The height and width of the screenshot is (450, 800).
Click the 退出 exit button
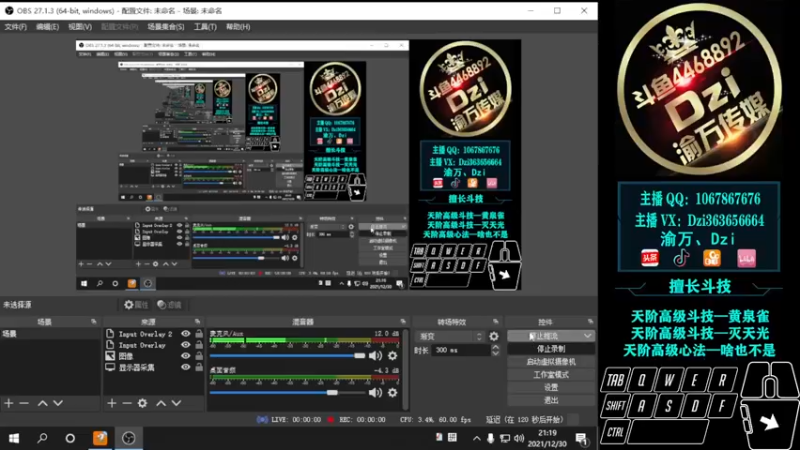pos(551,400)
